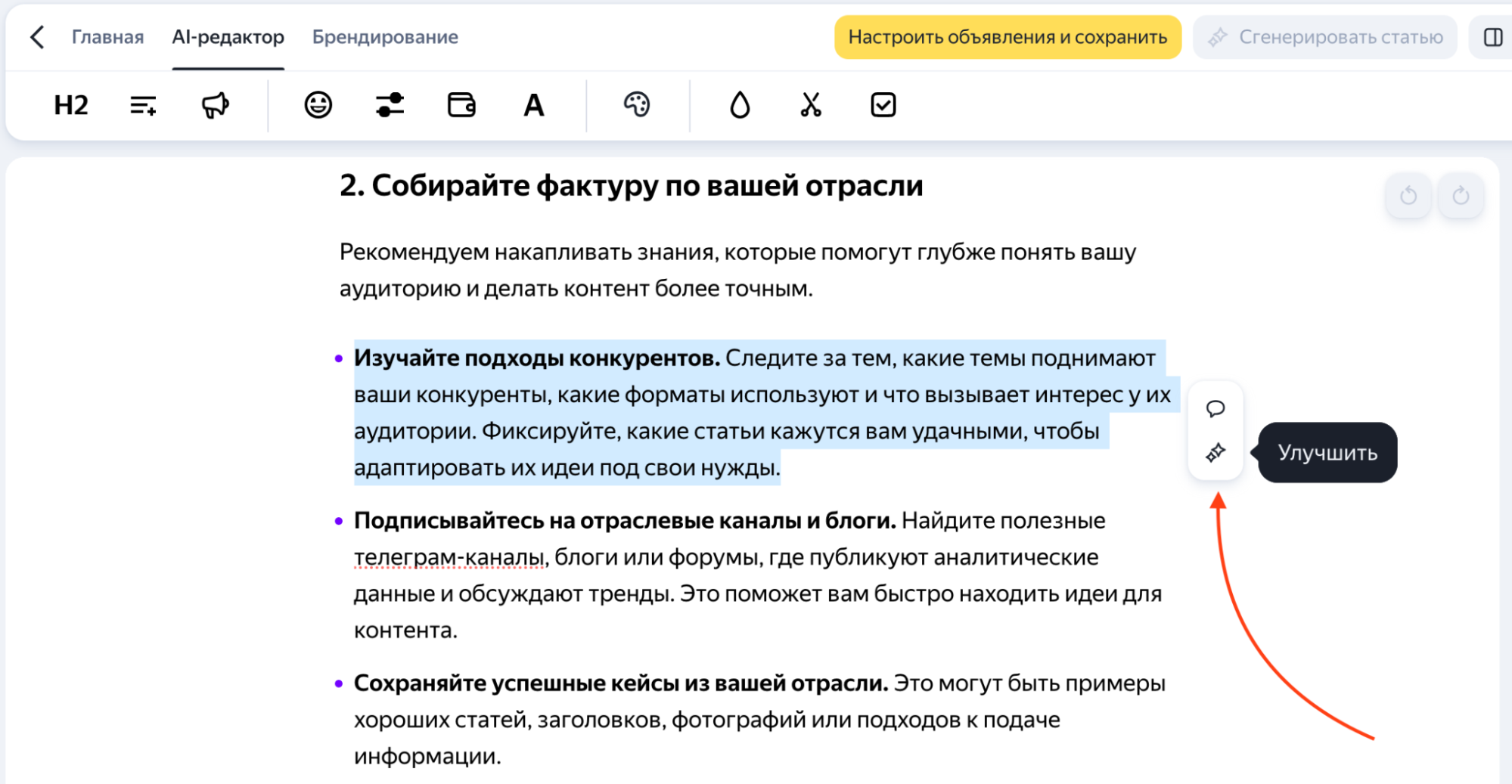Viewport: 1512px width, 784px height.
Task: Click the megaphone announcement icon
Action: click(215, 105)
